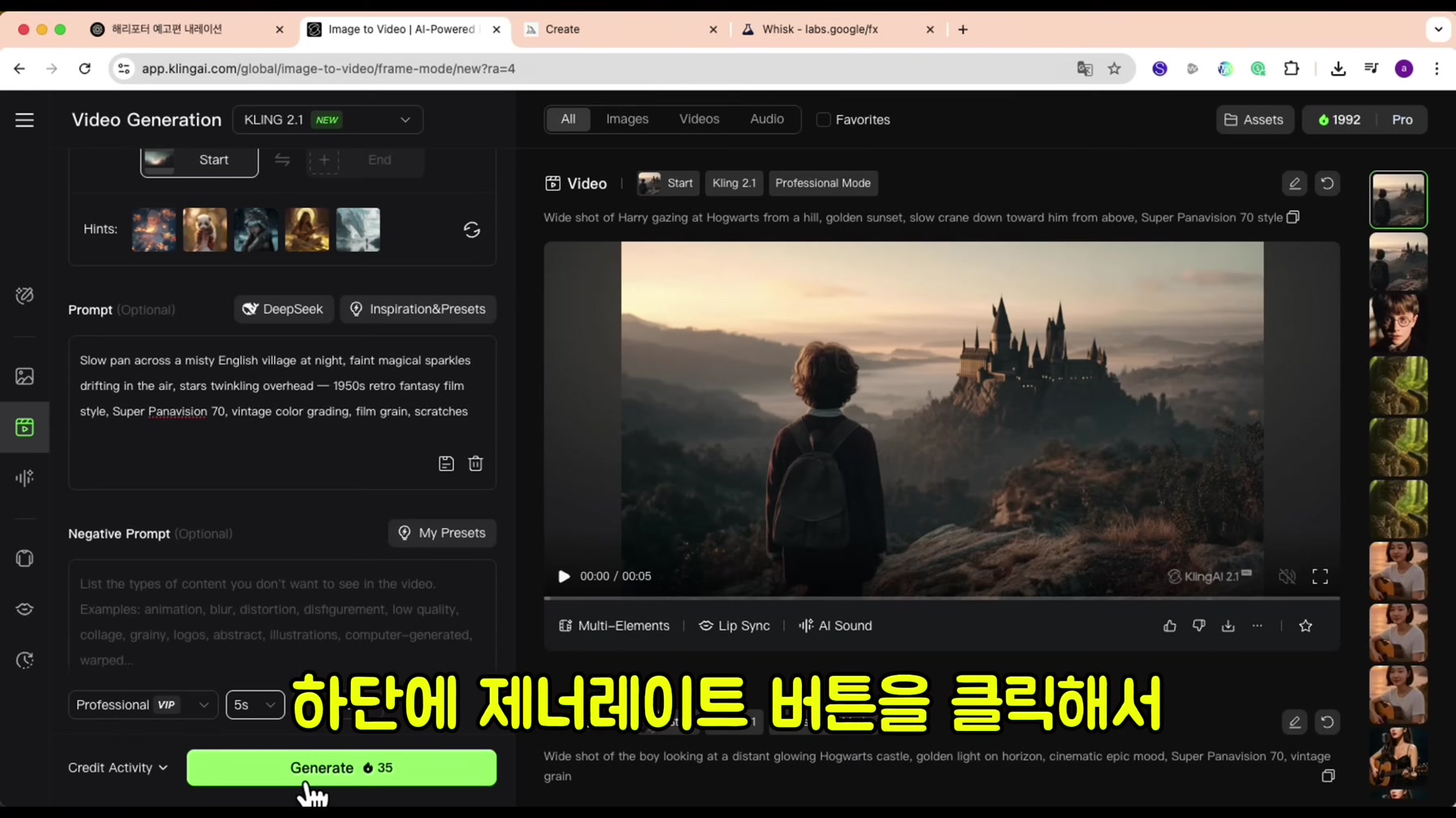Image resolution: width=1456 pixels, height=818 pixels.
Task: Open the 5s duration dropdown
Action: (x=255, y=704)
